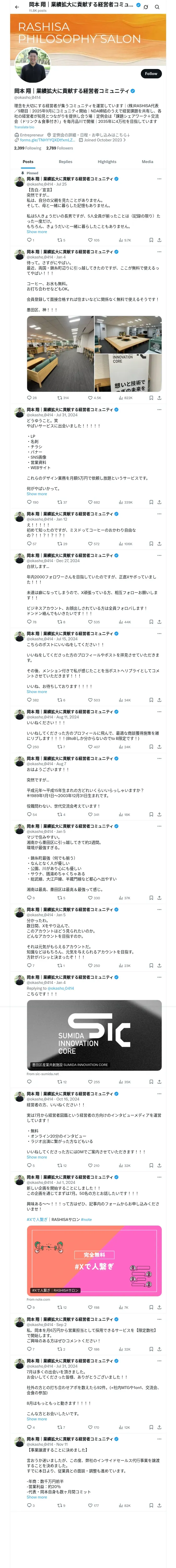Go back using the header arrow

pos(16,7)
